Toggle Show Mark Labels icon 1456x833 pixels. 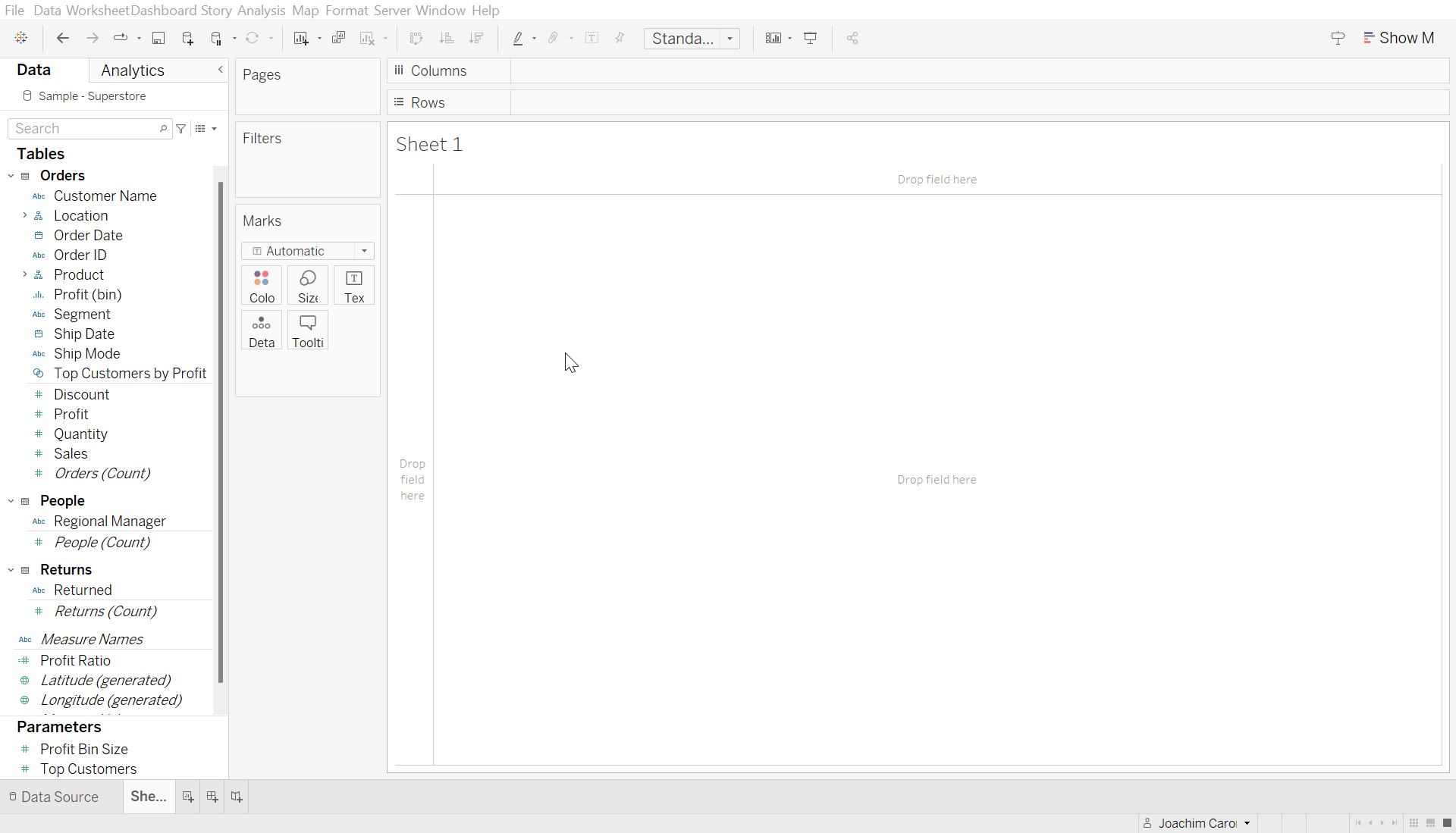[592, 38]
